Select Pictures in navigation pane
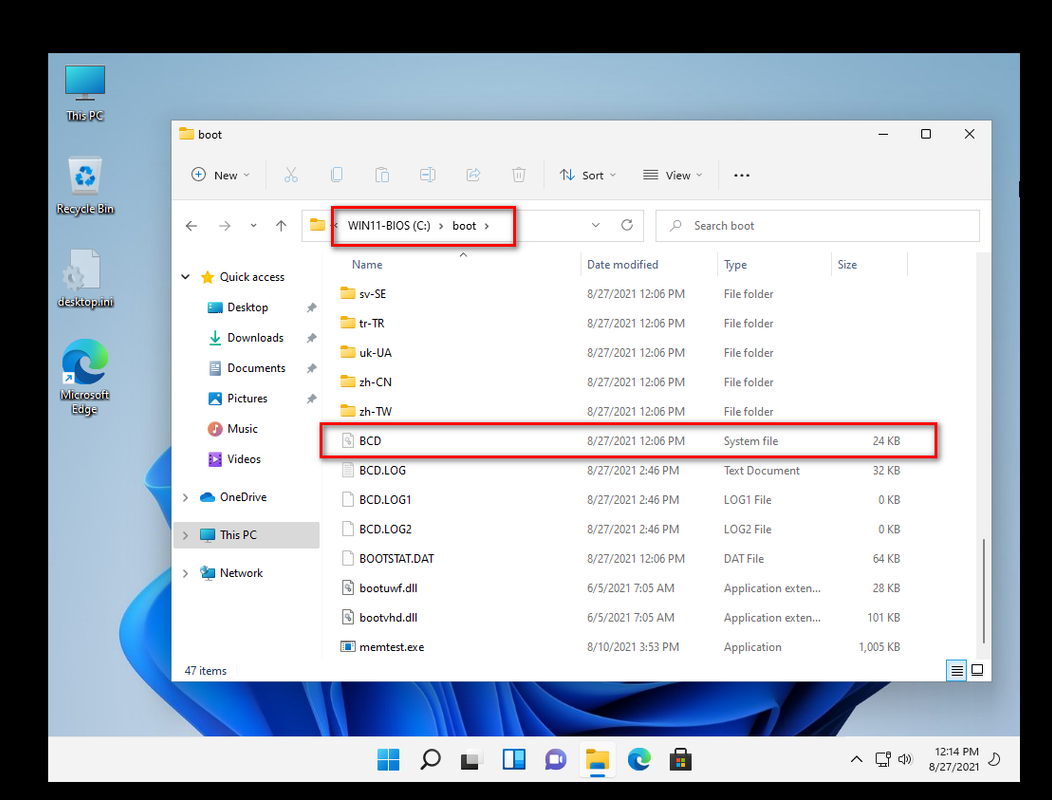 [247, 398]
